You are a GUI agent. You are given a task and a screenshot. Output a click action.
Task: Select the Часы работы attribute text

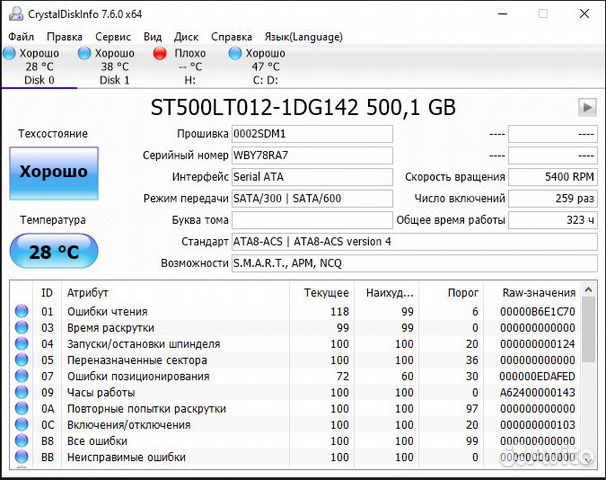coord(101,393)
